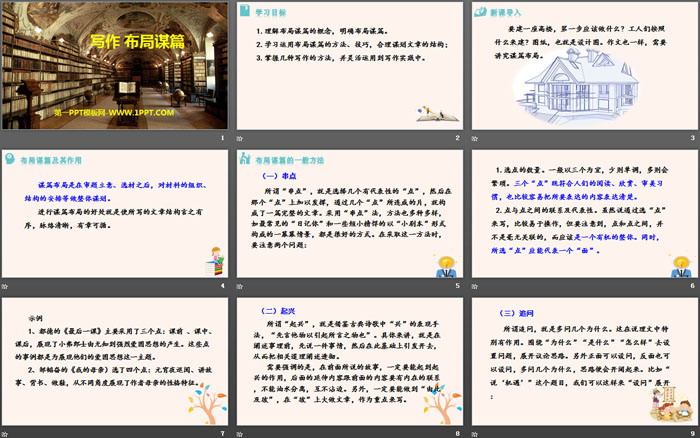Select slide 8 (二) 起兴 thumbnail

(x=350, y=361)
